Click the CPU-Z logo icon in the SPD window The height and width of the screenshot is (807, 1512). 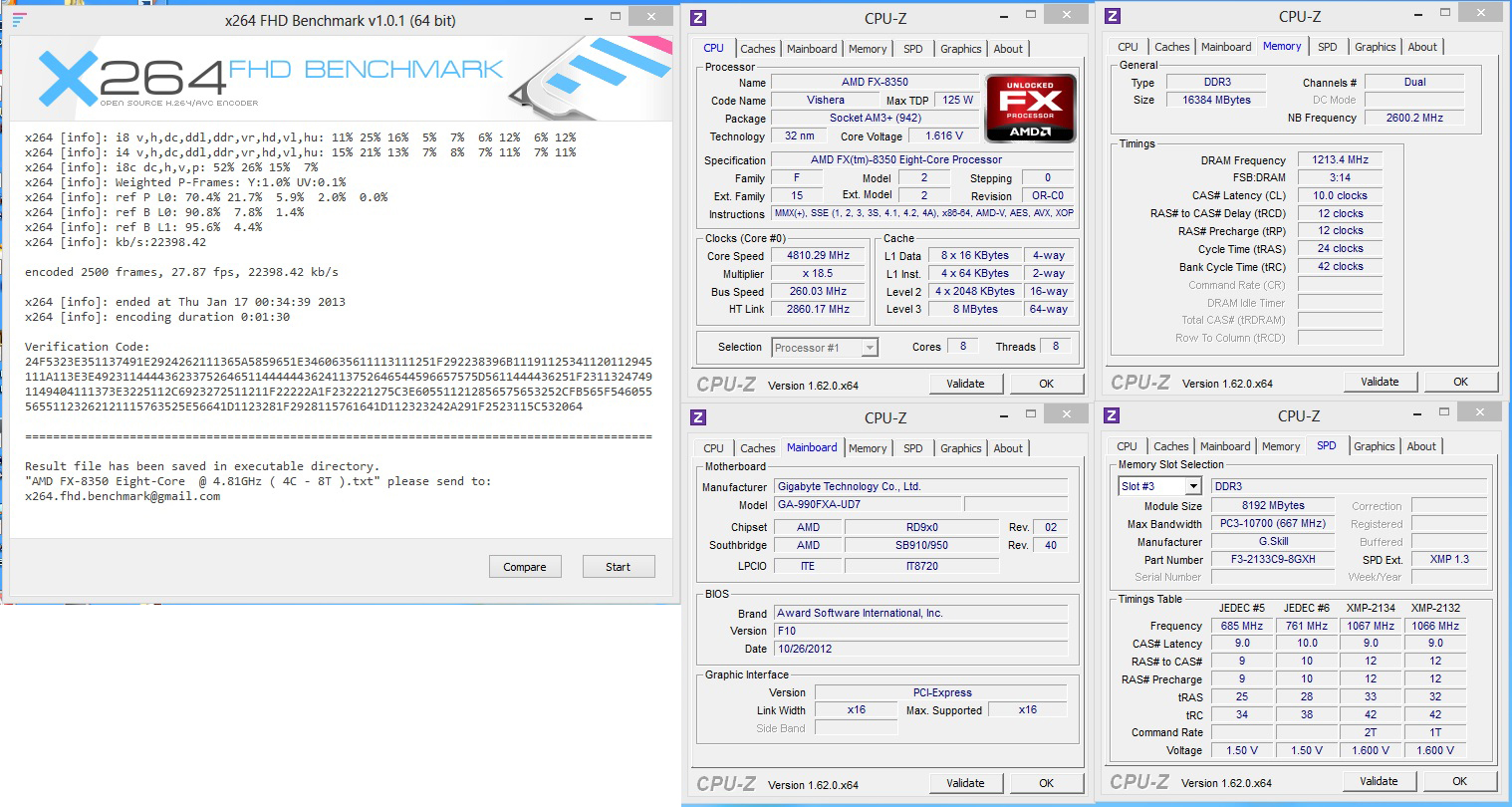click(x=1112, y=415)
